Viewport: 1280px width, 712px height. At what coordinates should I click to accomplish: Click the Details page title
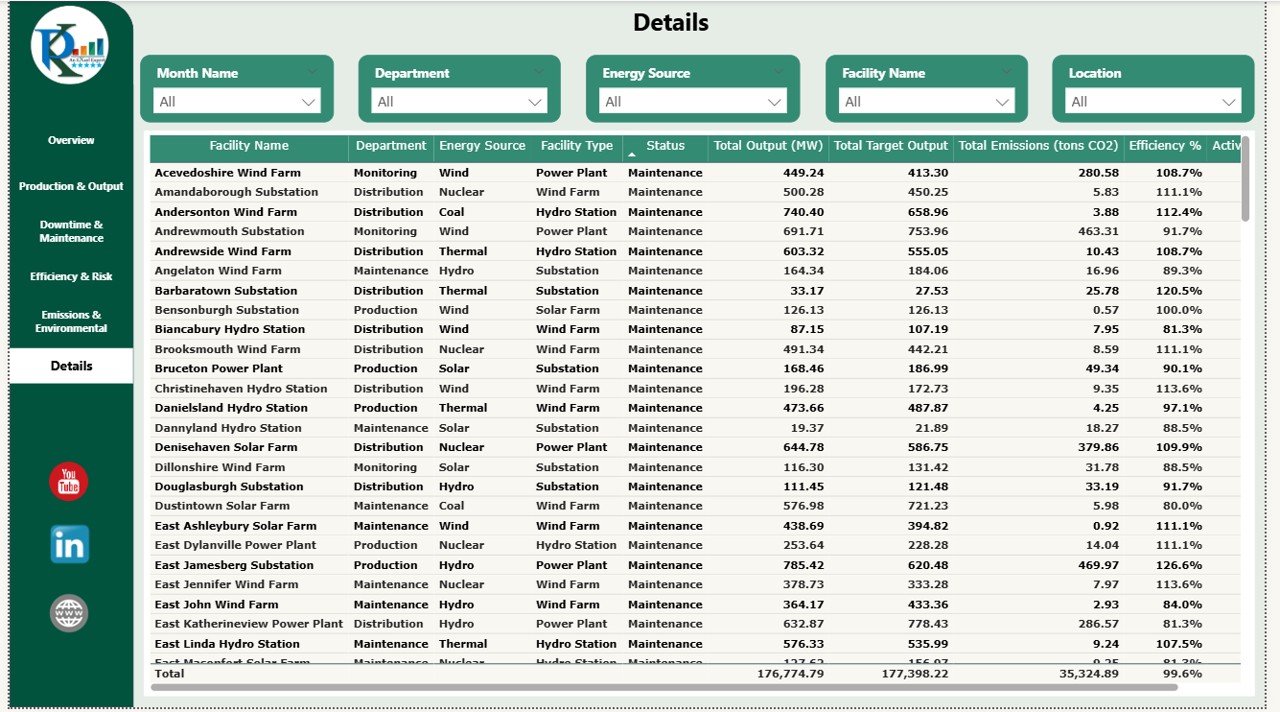click(671, 23)
